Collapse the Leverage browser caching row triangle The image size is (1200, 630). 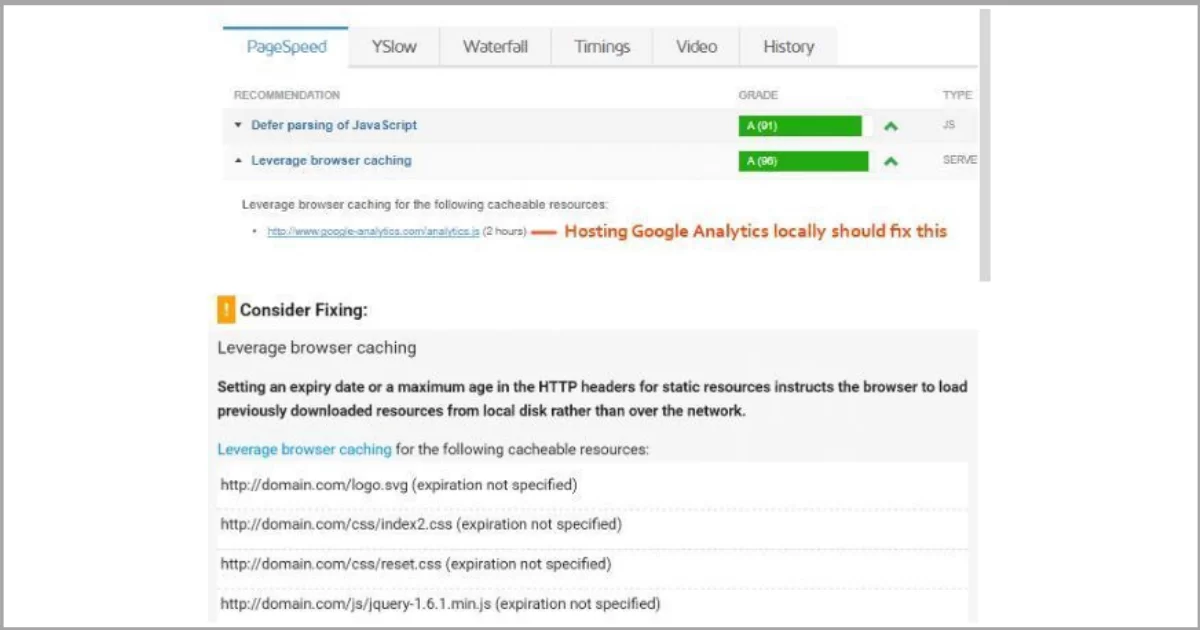pyautogui.click(x=238, y=161)
